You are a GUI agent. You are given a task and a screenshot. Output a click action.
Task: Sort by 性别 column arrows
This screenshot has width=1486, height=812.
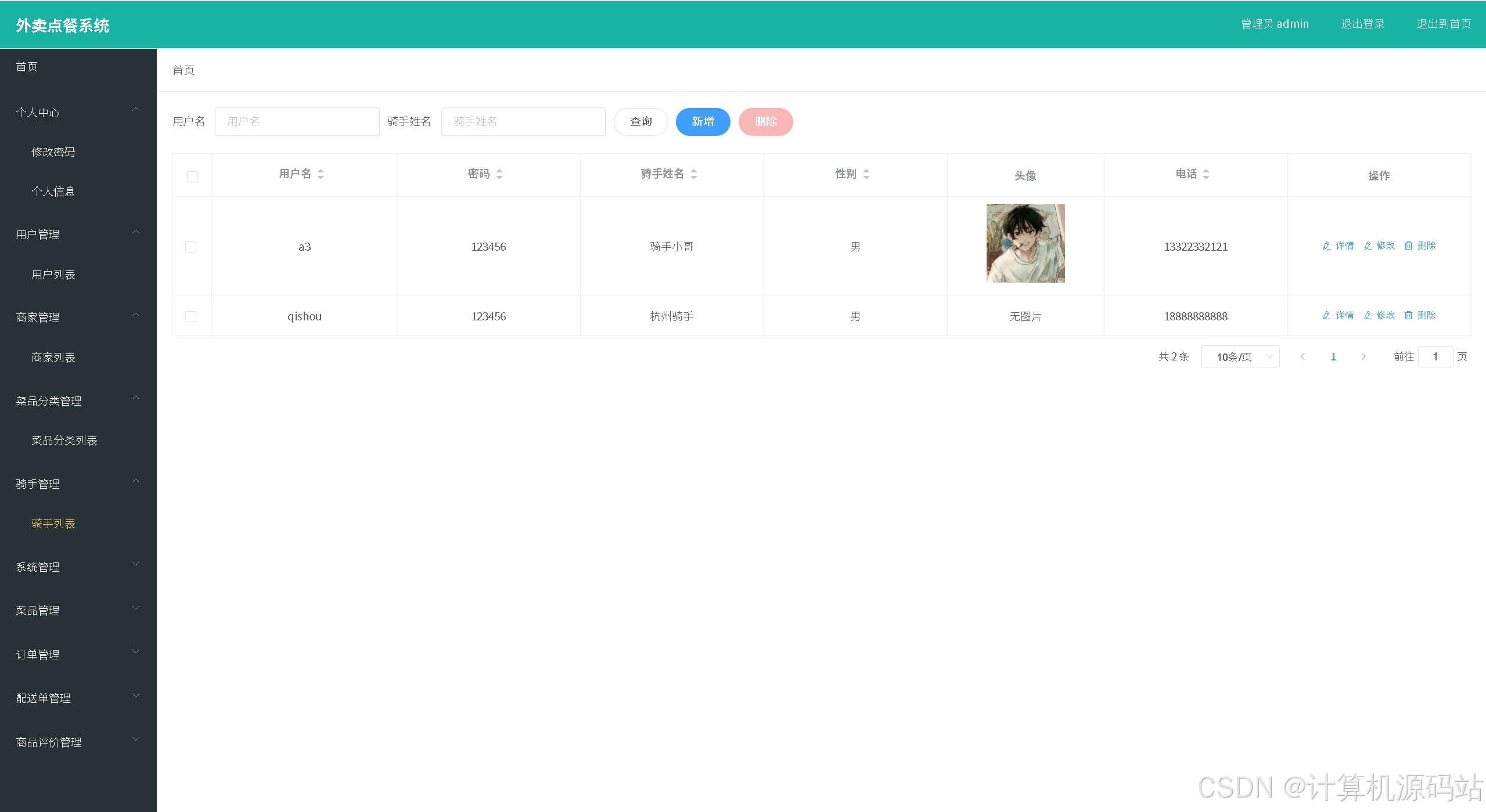coord(866,174)
